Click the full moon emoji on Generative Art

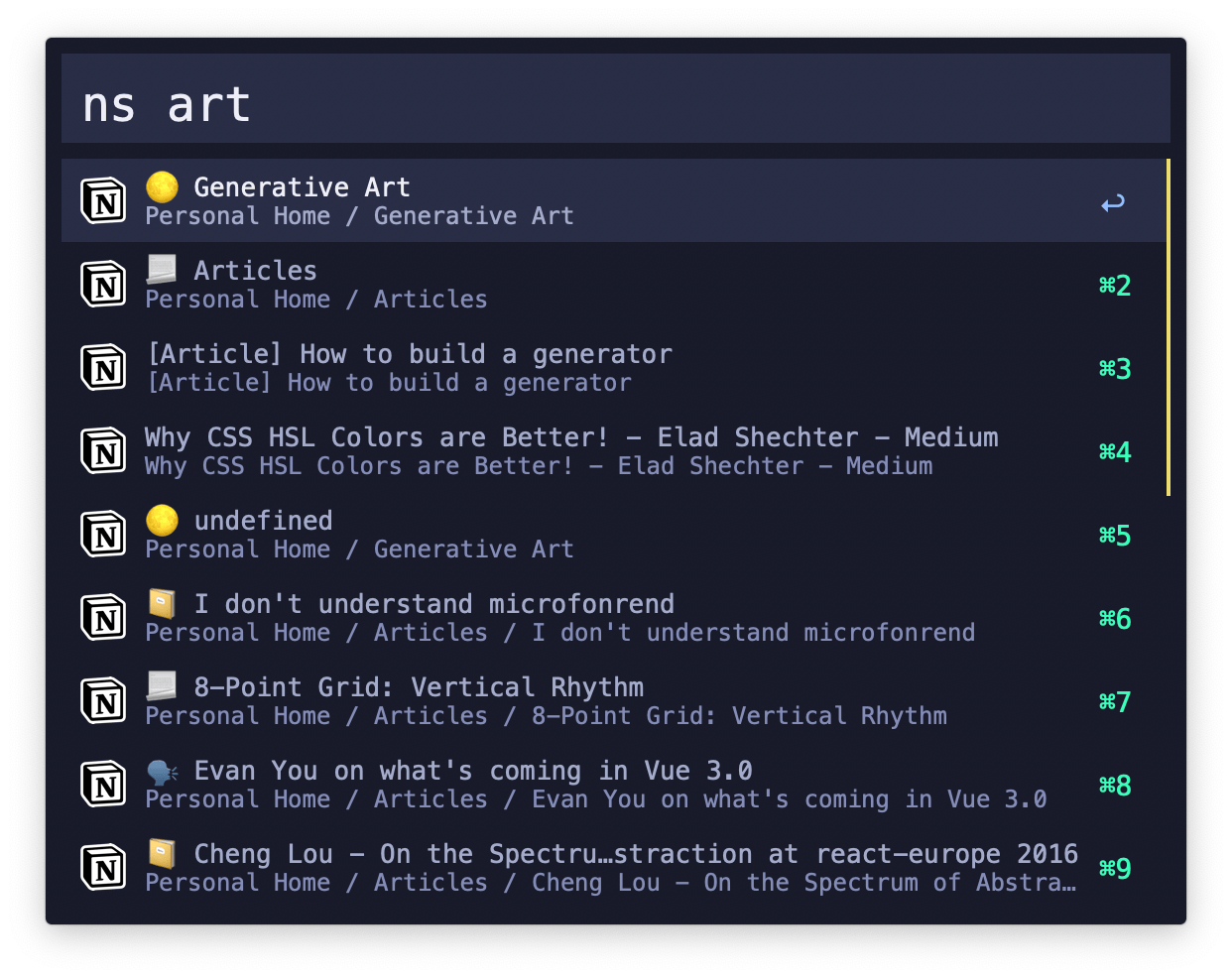(162, 185)
